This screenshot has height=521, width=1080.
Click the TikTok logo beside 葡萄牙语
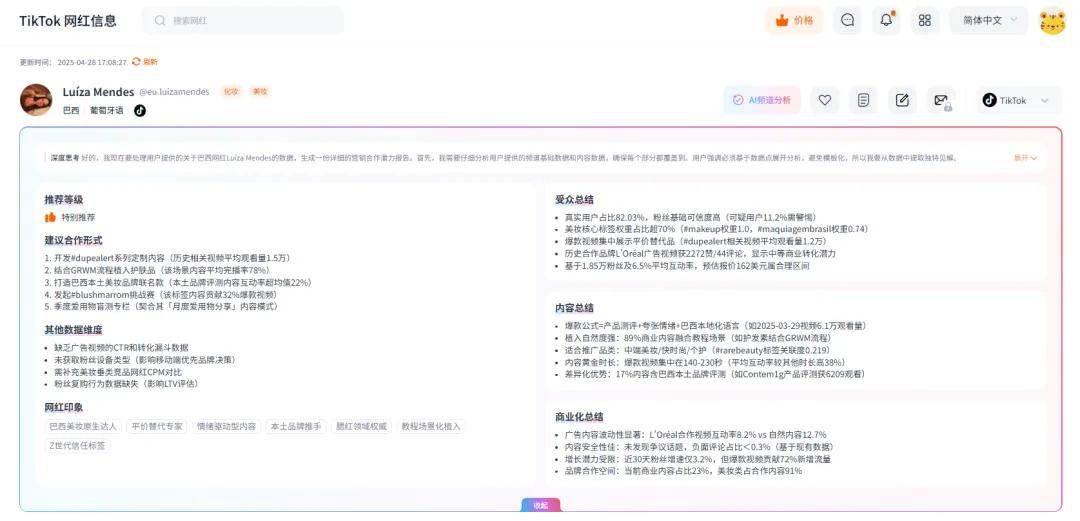[x=140, y=110]
